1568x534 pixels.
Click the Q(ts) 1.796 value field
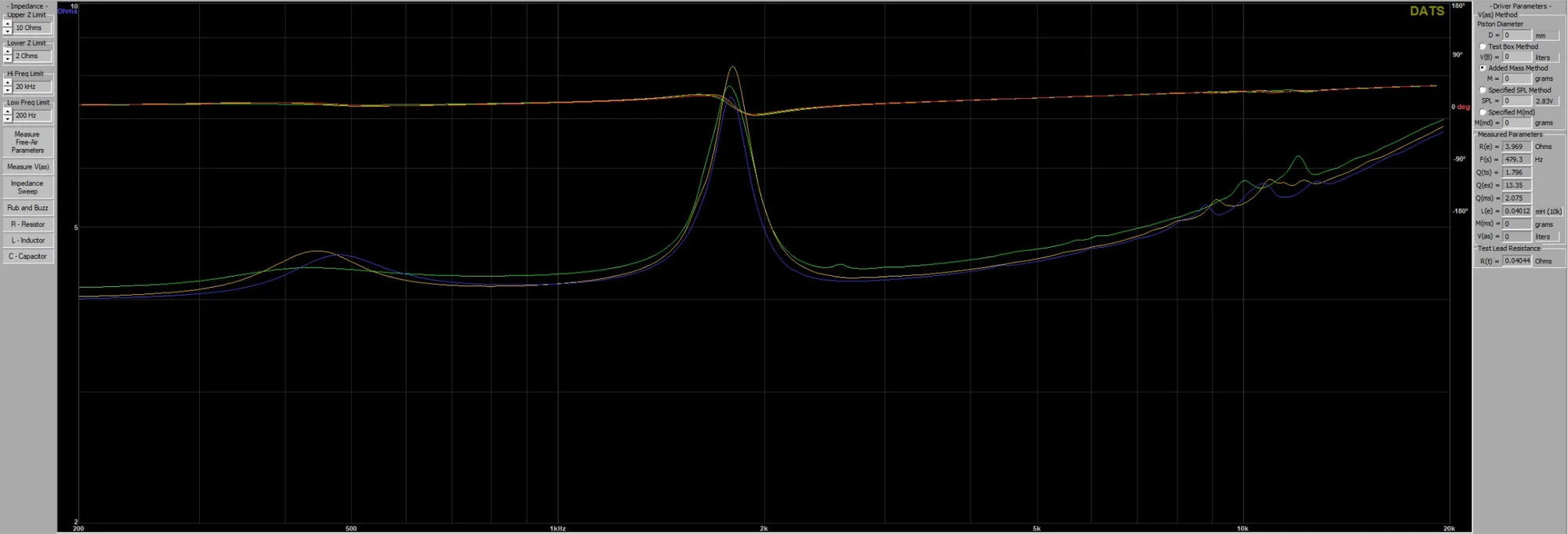[1516, 173]
